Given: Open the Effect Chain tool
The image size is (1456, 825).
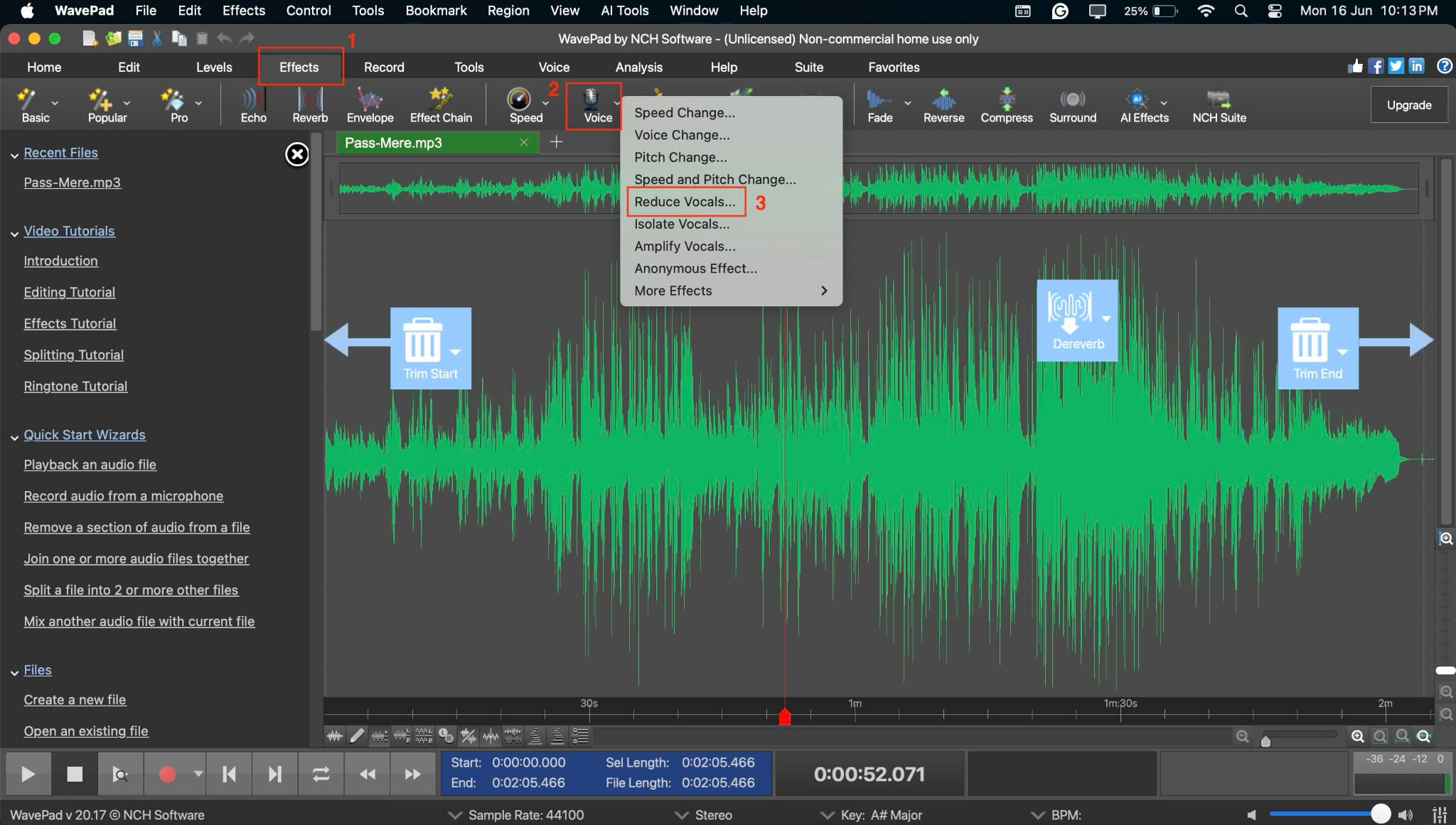Looking at the screenshot, I should 441,105.
